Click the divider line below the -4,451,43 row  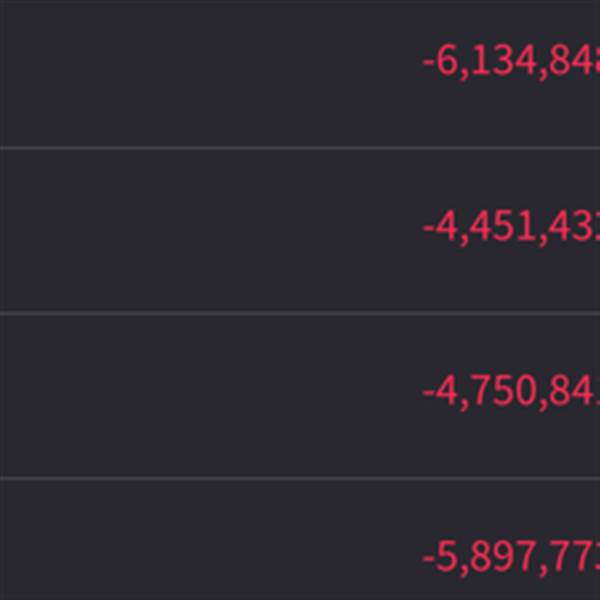click(x=300, y=313)
